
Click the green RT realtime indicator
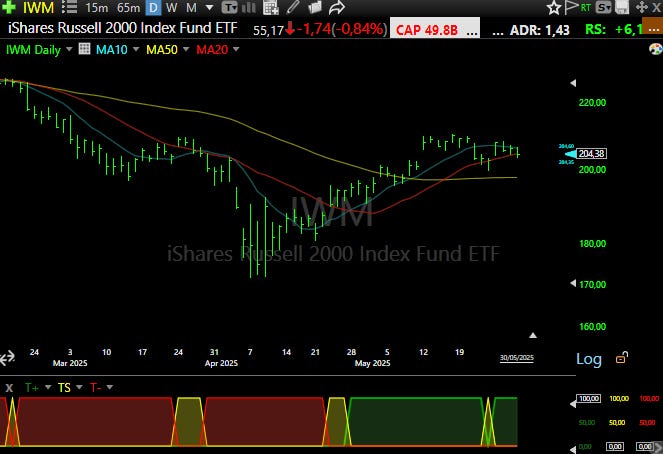point(586,8)
